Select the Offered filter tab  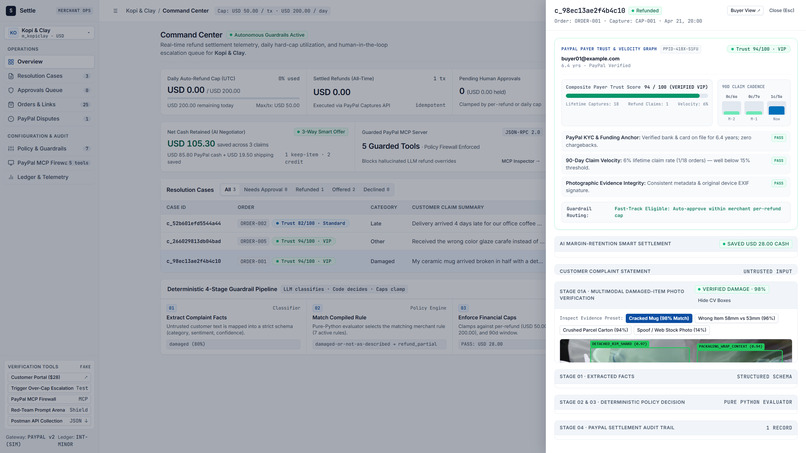343,190
